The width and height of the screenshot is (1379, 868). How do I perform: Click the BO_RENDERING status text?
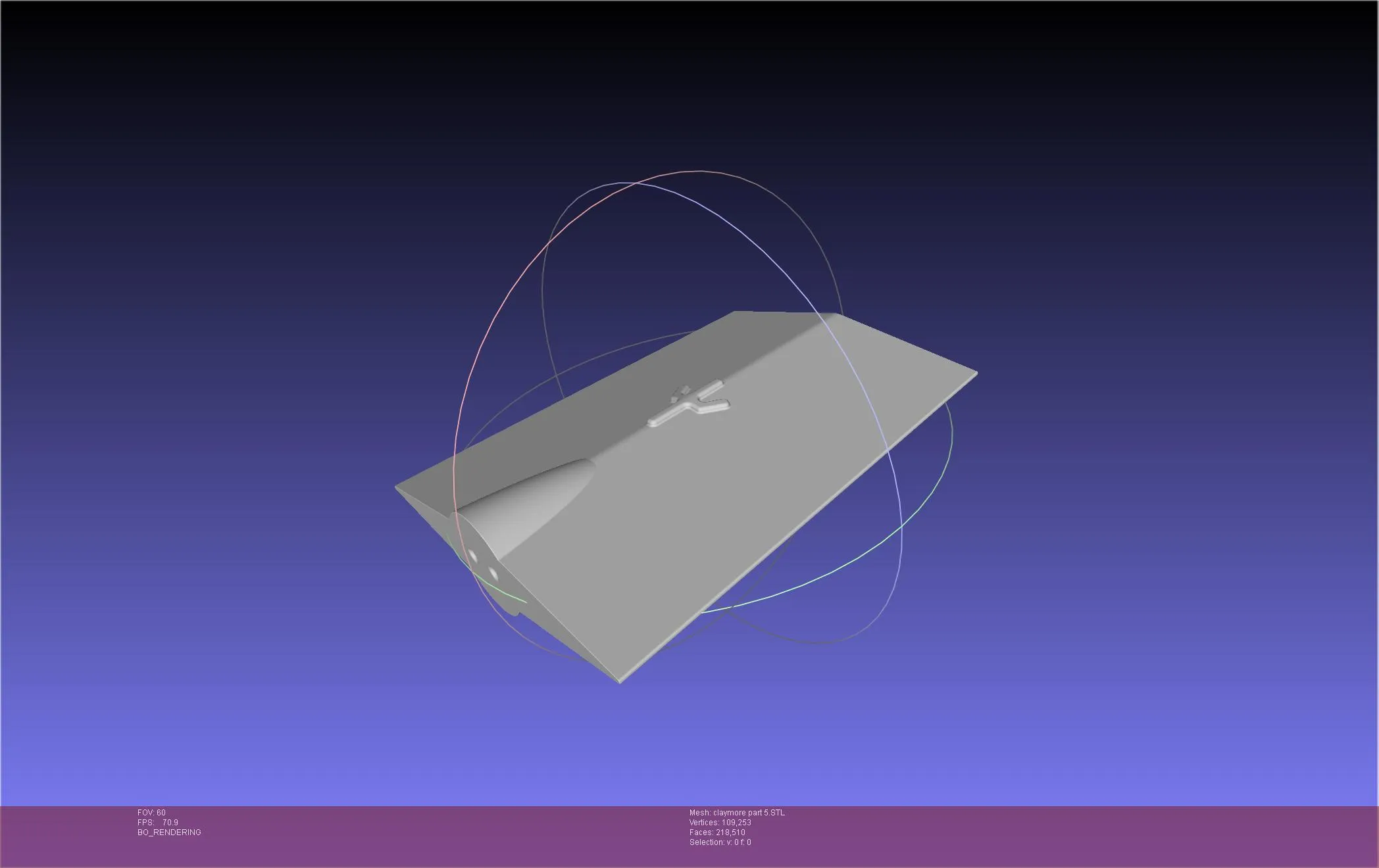pos(169,832)
